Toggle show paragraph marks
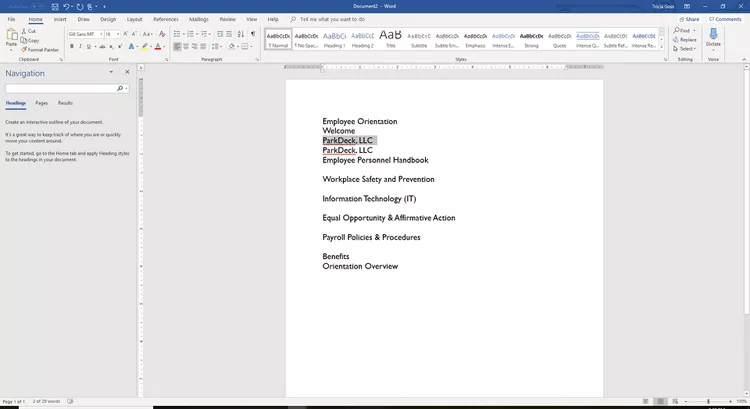750x409 pixels. (x=253, y=34)
